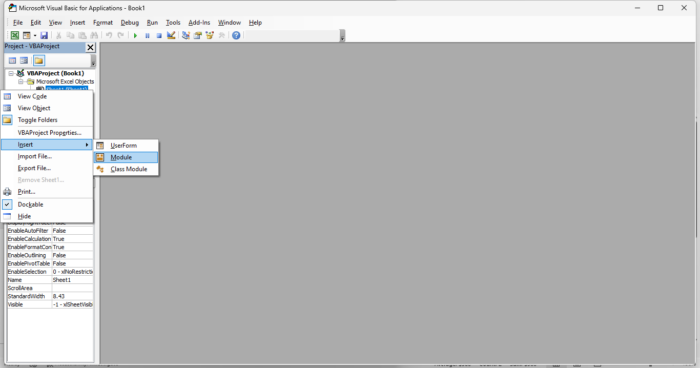Screen dimensions: 700x368
Task: Click the Reset stop icon in the toolbar
Action: (159, 35)
